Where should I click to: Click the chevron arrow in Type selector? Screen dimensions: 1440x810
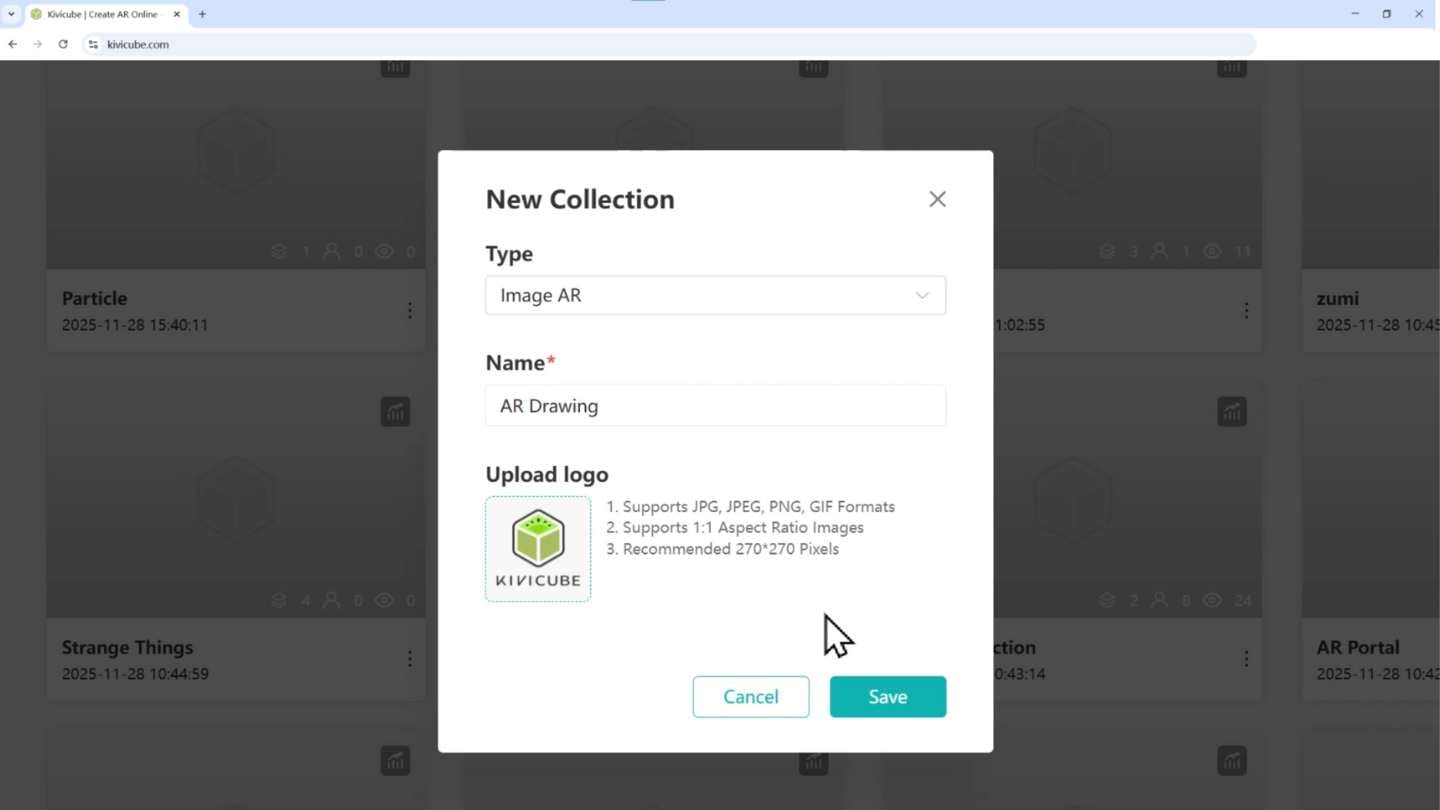click(x=922, y=296)
